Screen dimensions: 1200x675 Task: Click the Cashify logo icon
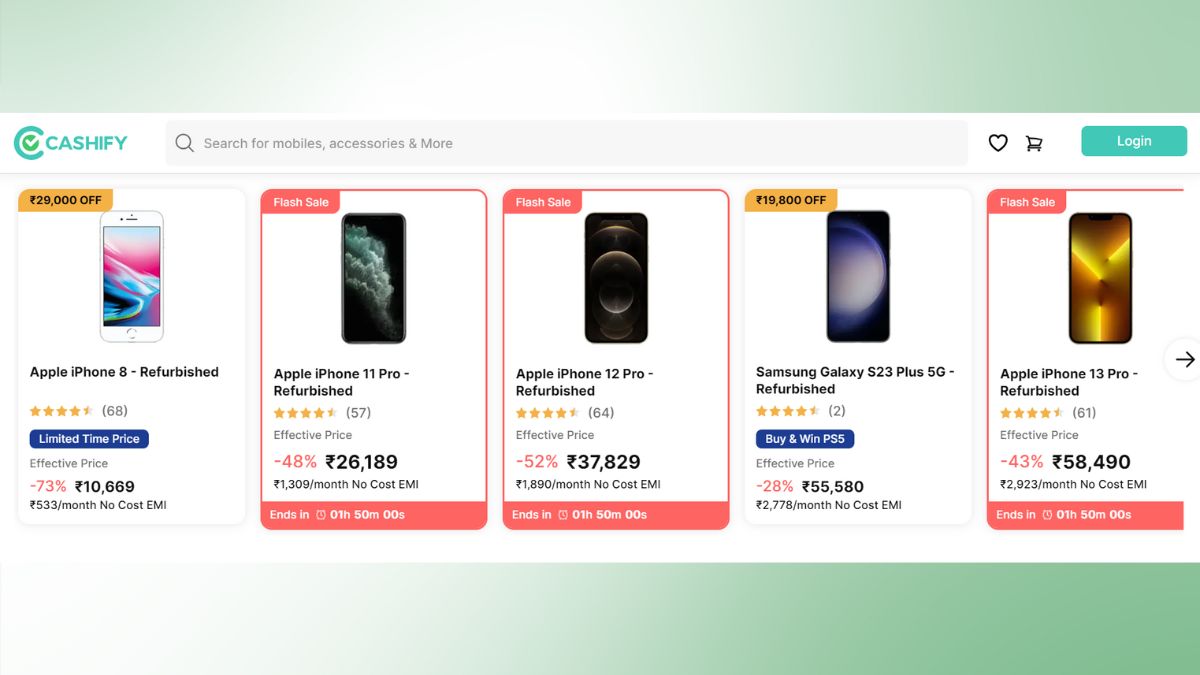[x=28, y=143]
